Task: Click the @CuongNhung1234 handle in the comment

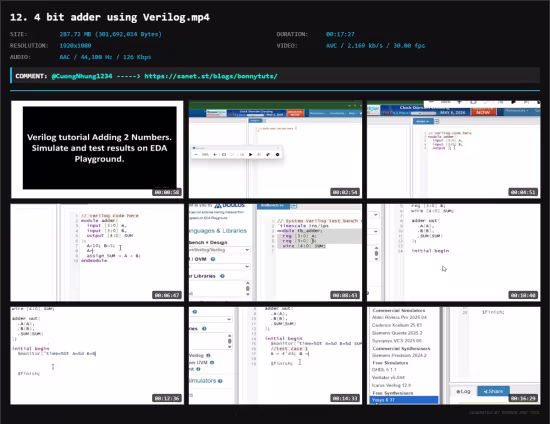Action: (x=82, y=76)
